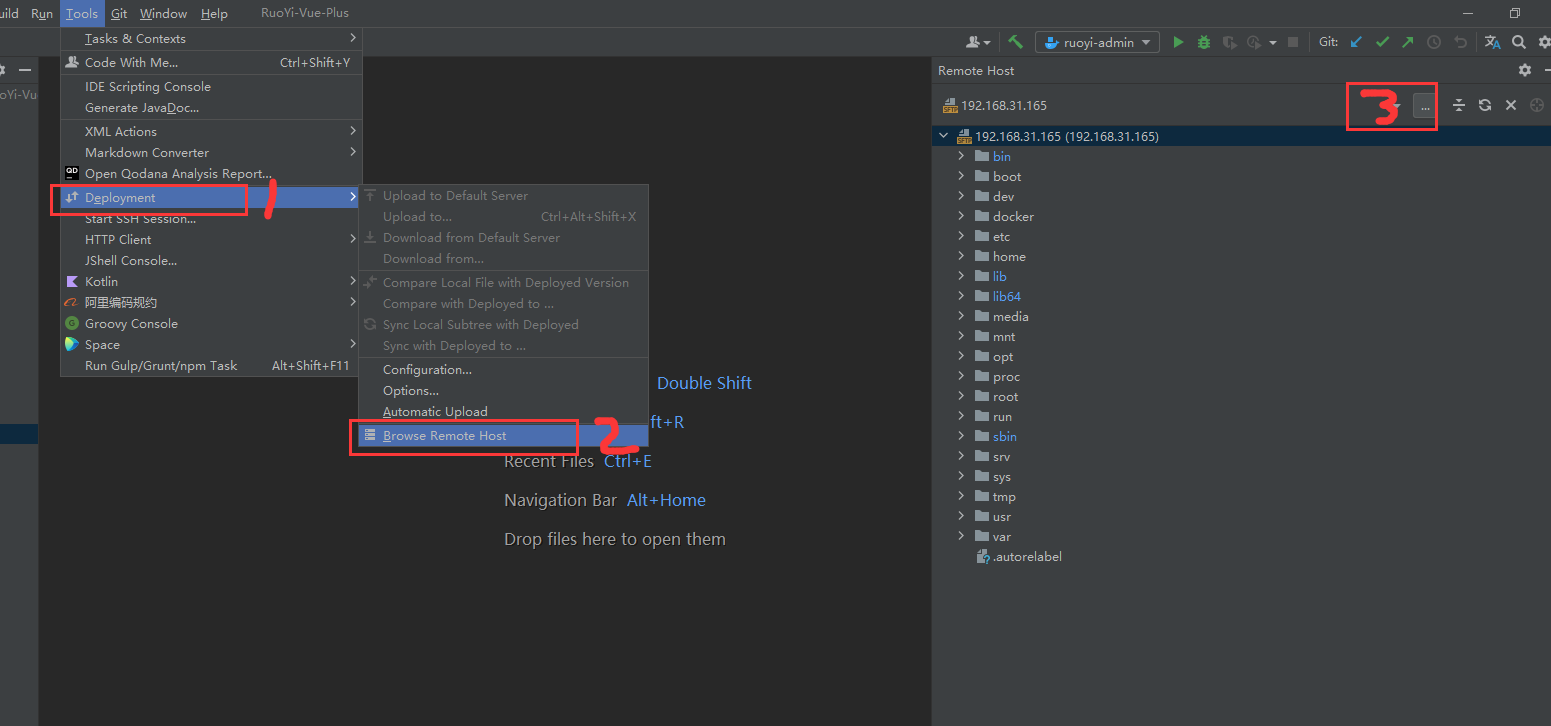Viewport: 1551px width, 726px height.
Task: Launch JShell Console from menu
Action: (x=210, y=260)
